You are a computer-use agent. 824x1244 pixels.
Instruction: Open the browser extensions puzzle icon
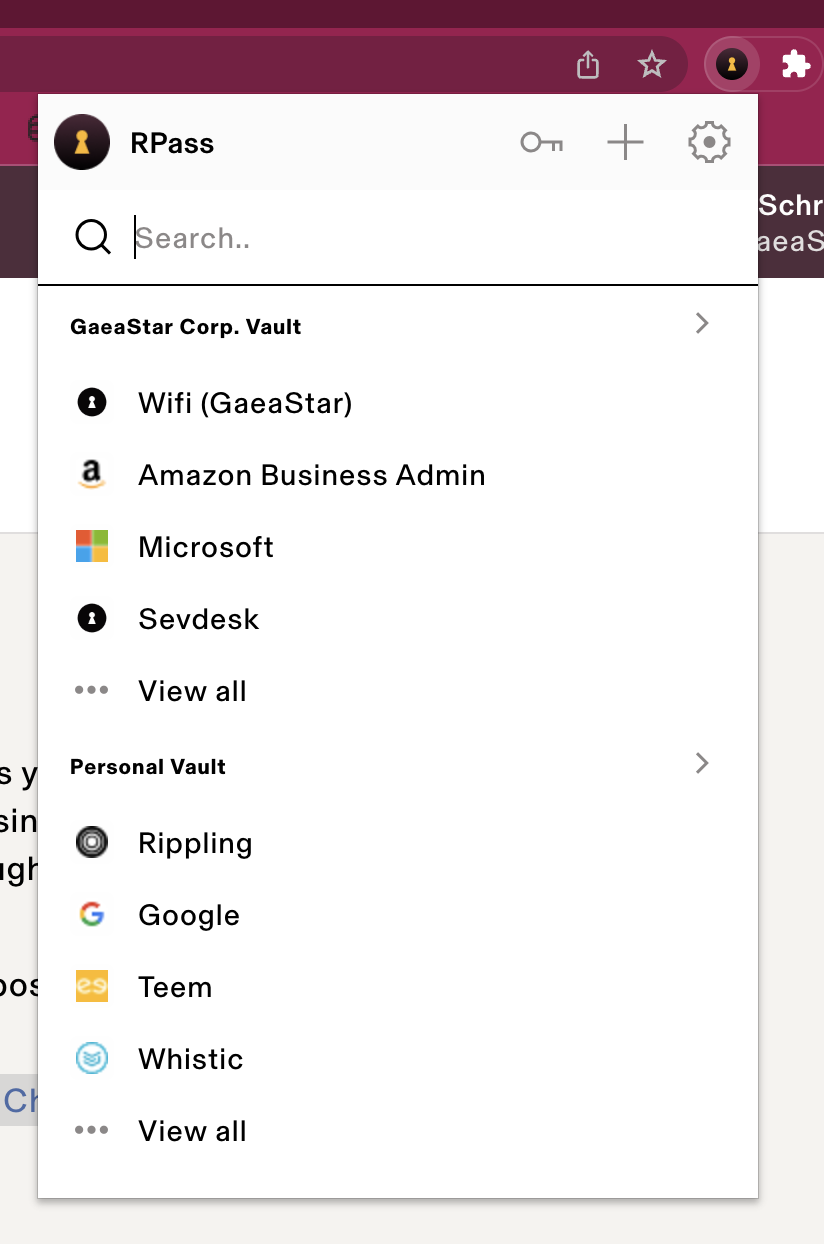click(795, 66)
